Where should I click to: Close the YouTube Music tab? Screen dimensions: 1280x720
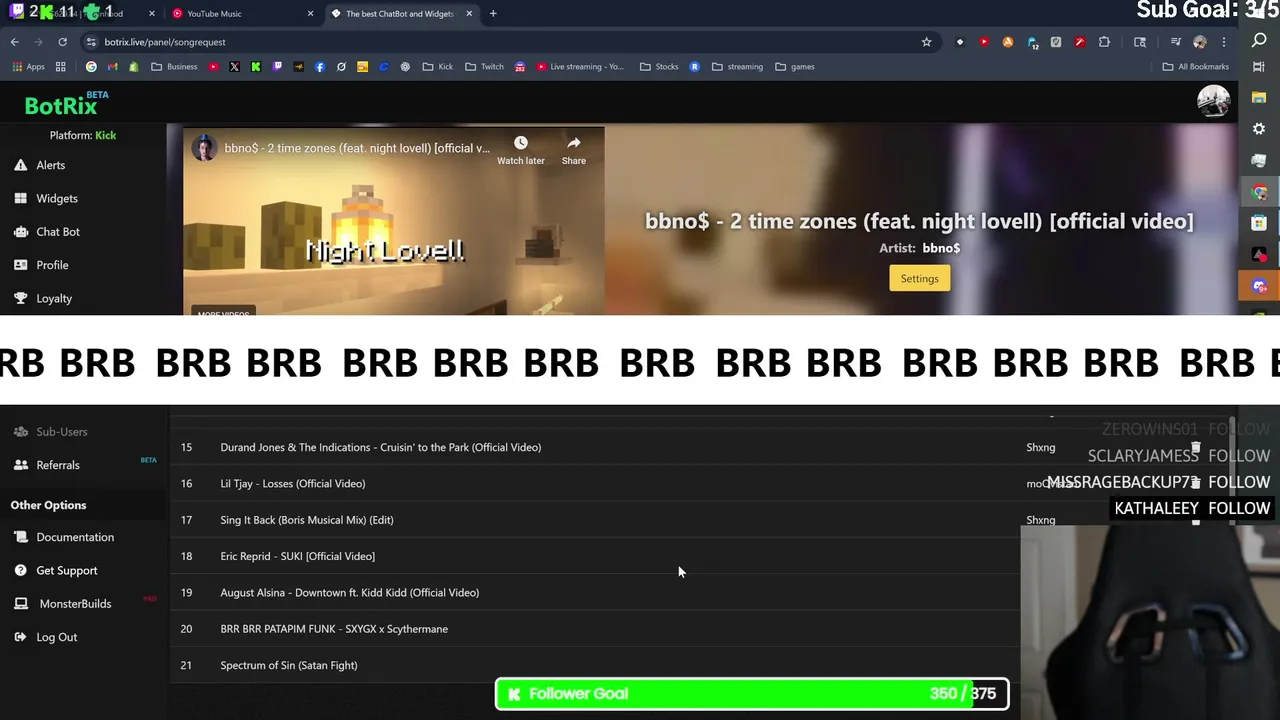(310, 14)
